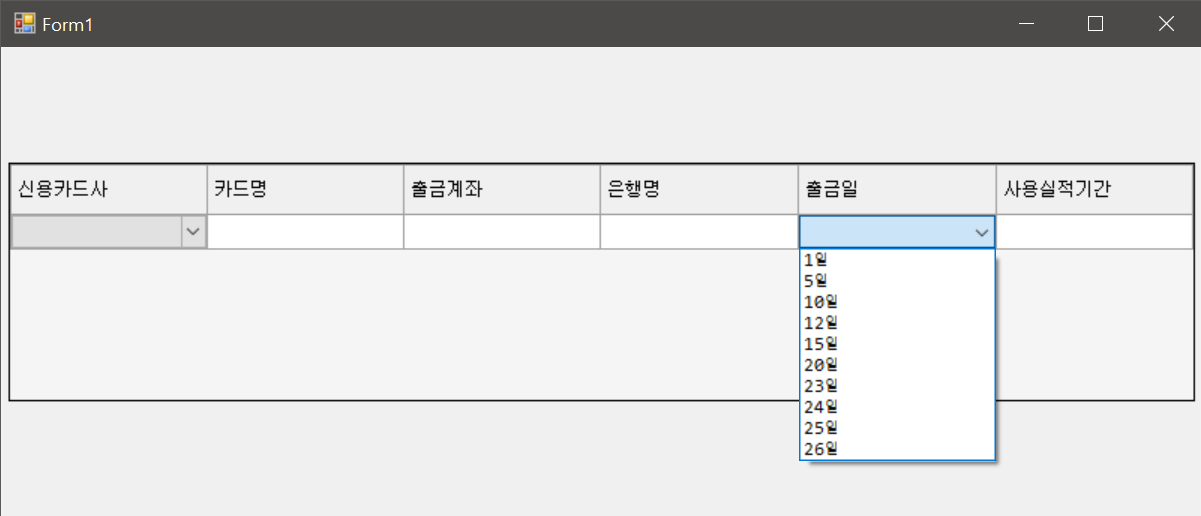Choose the 25일 option
The image size is (1201, 516).
click(897, 428)
